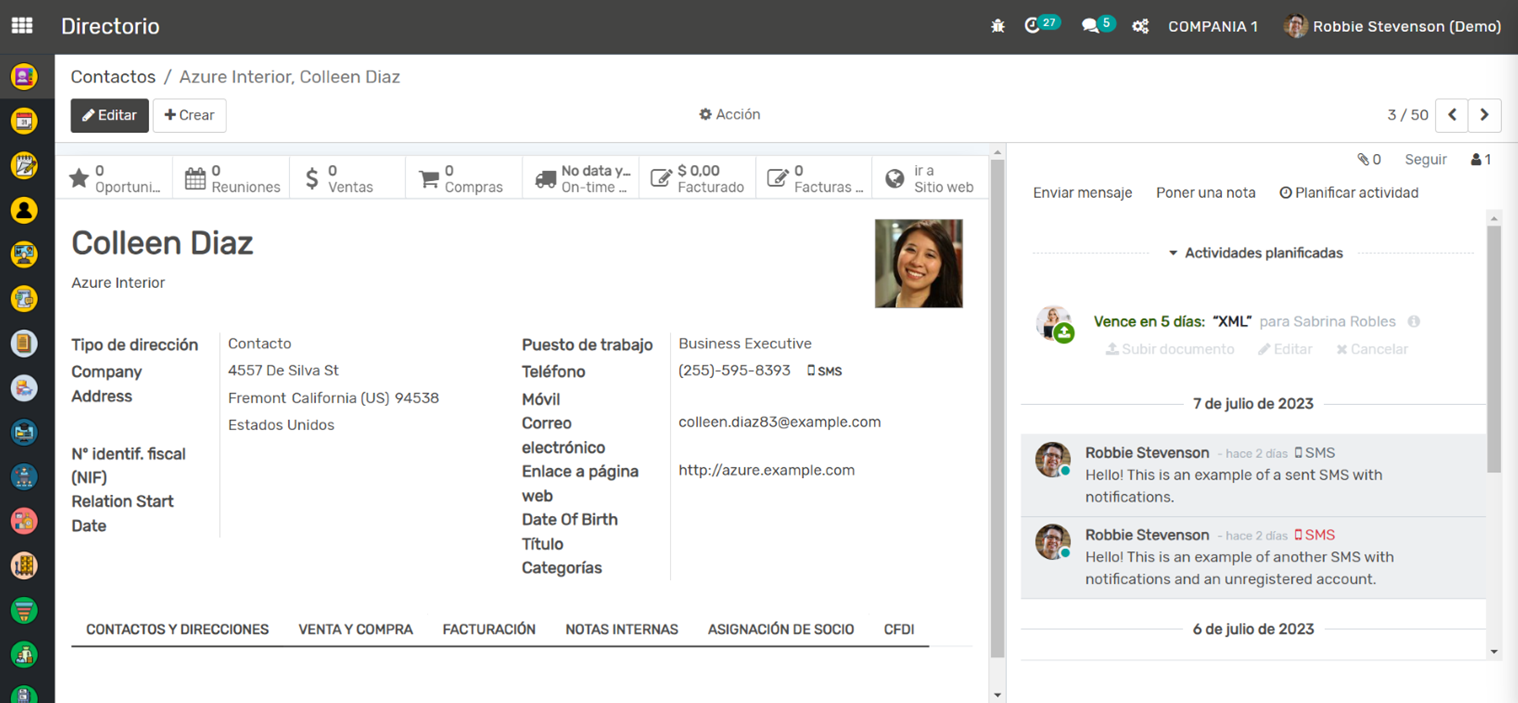Open Compras shopping cart stat button
Image resolution: width=1518 pixels, height=703 pixels.
463,178
